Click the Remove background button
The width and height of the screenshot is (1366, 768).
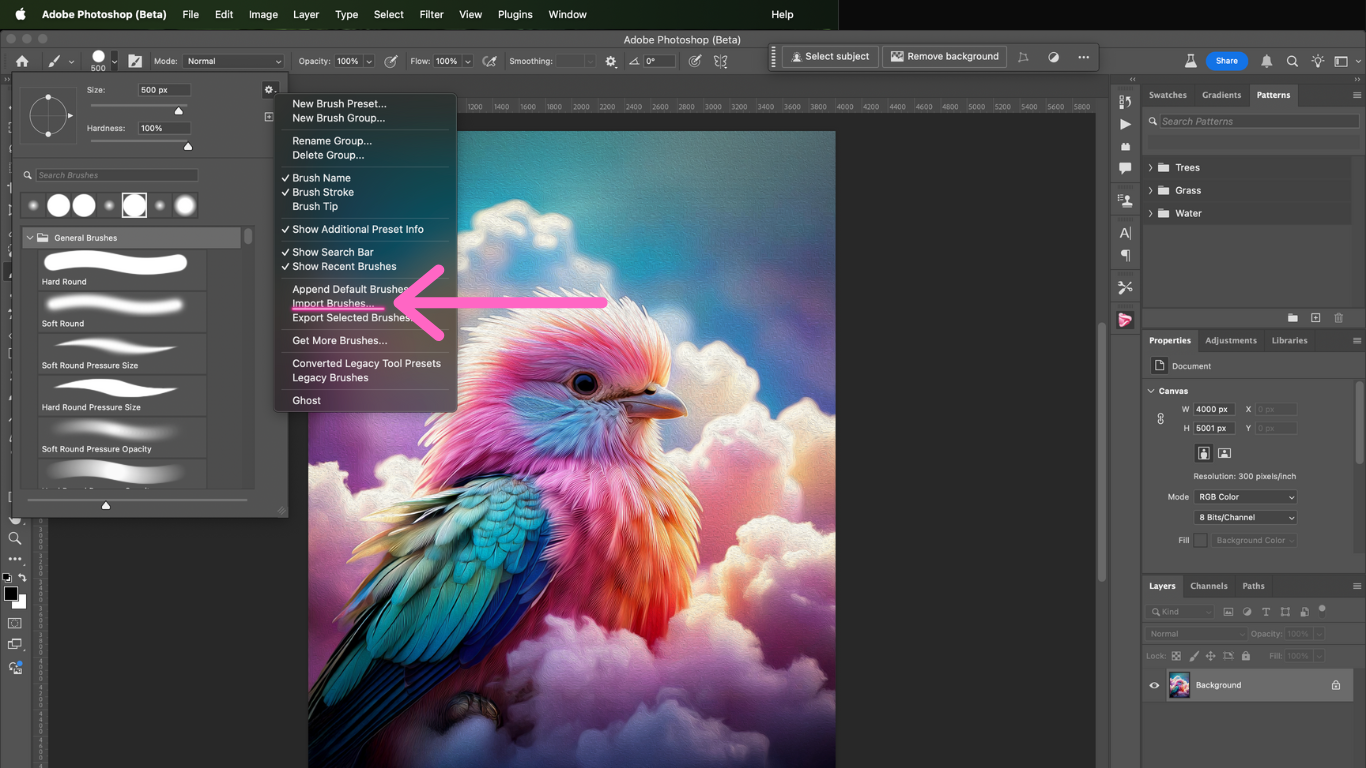(945, 57)
